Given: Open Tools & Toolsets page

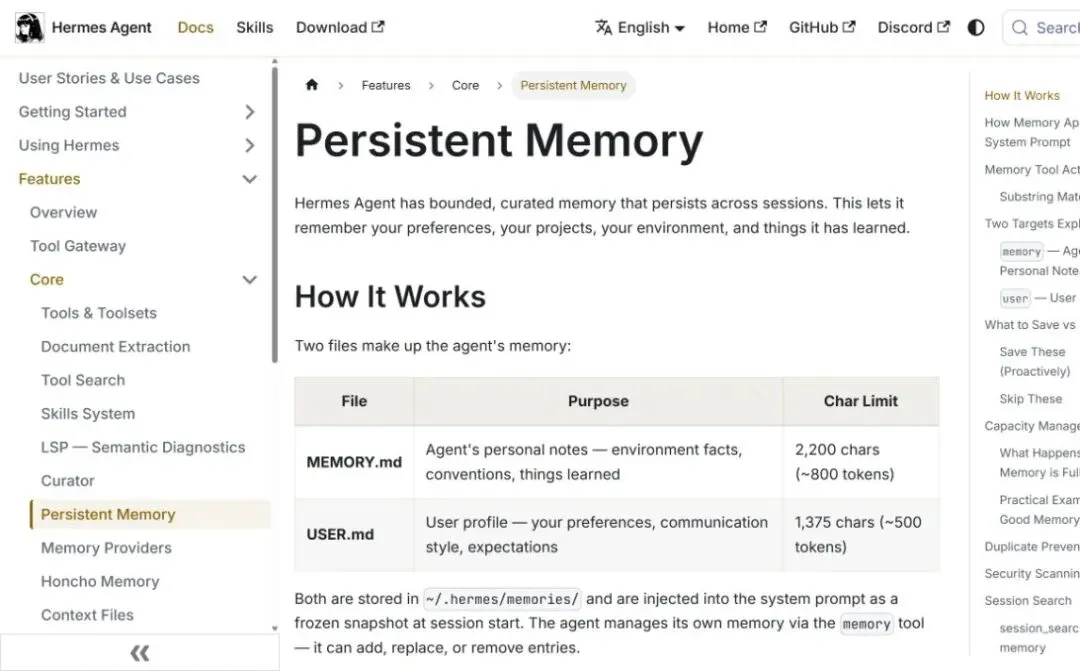Looking at the screenshot, I should 98,313.
